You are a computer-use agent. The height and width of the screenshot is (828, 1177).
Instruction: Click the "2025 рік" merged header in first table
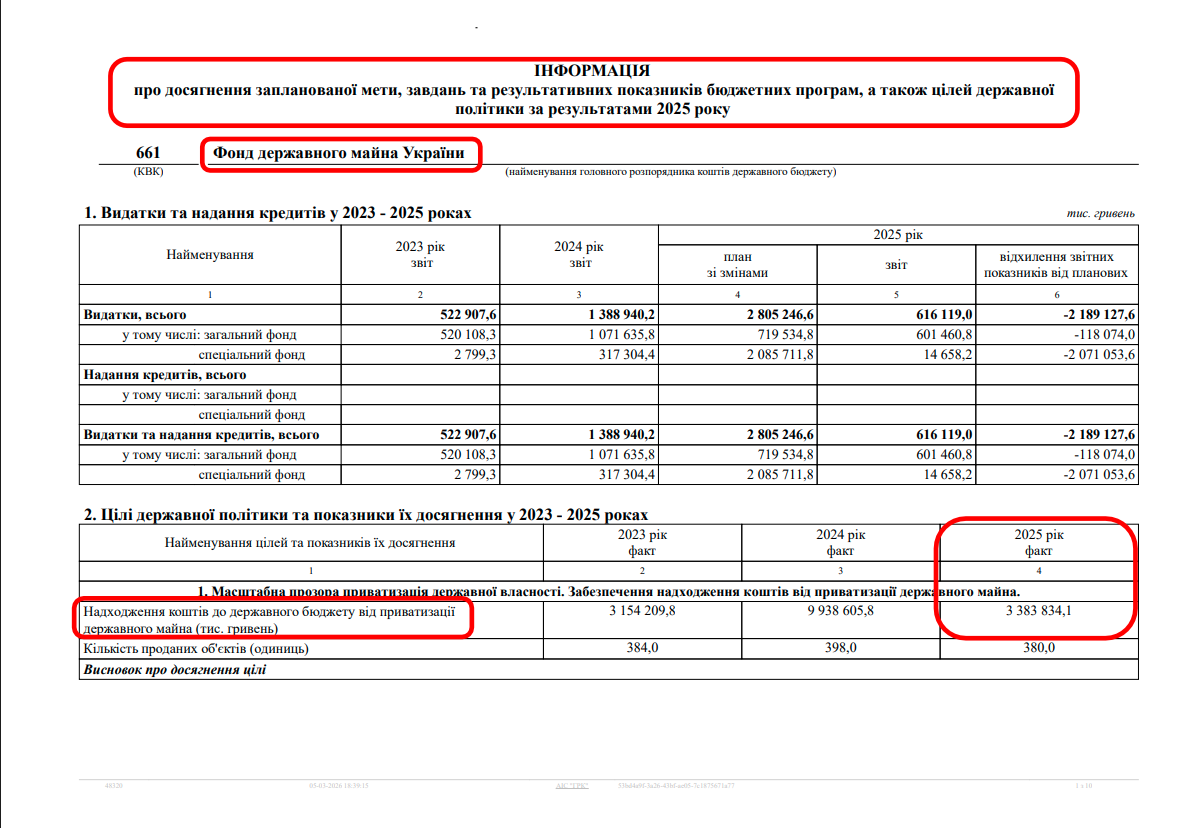pyautogui.click(x=898, y=235)
